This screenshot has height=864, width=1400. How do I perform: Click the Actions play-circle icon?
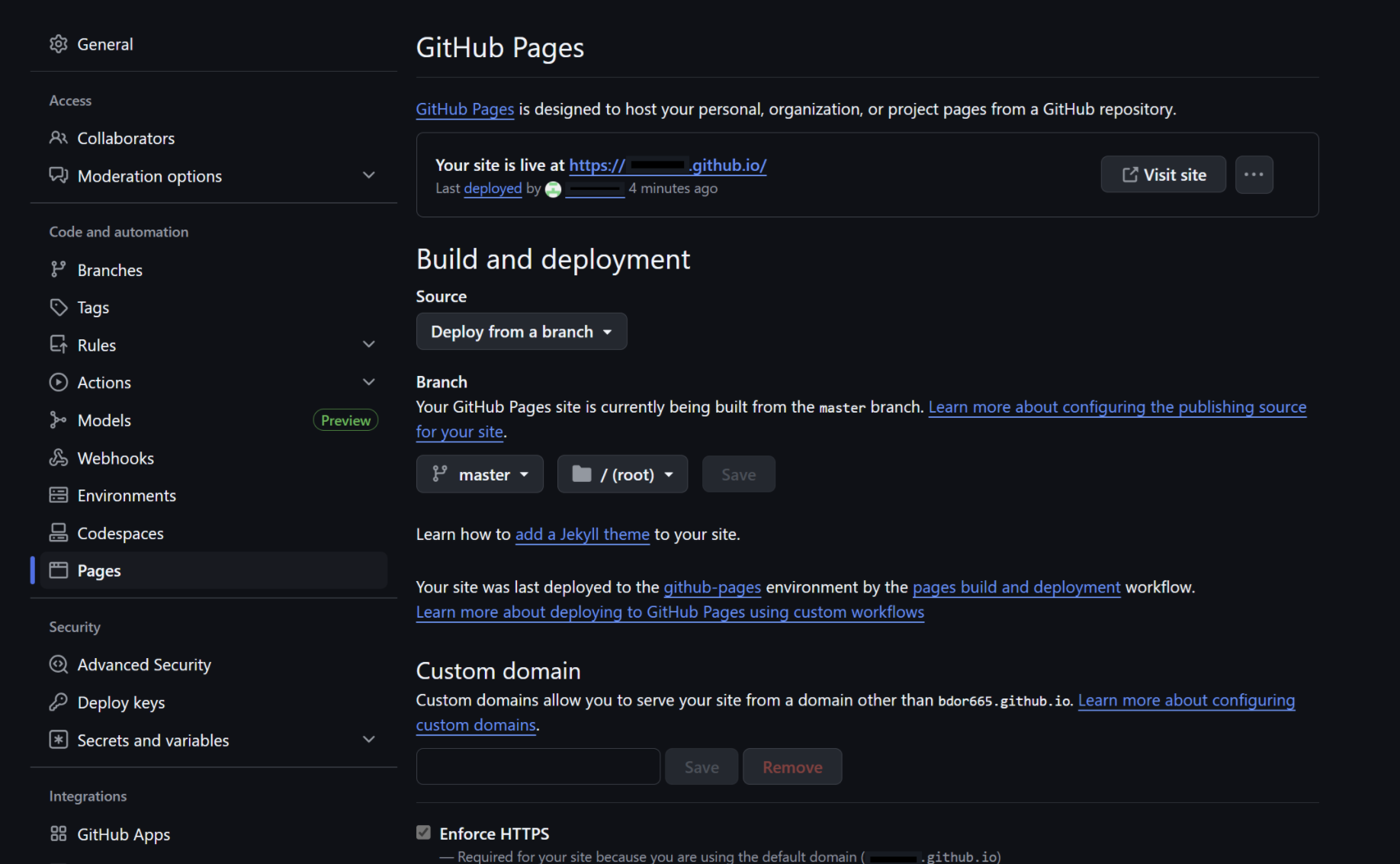tap(59, 382)
